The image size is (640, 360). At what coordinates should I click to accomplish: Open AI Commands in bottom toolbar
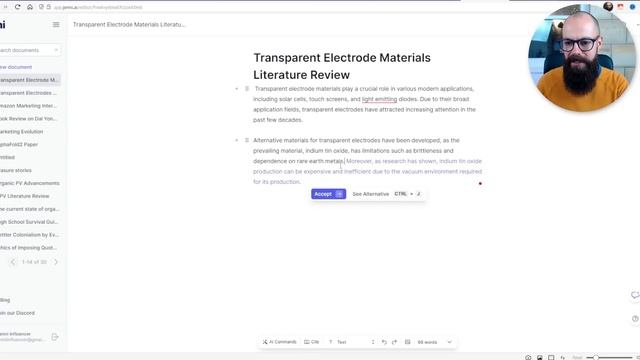coord(280,342)
